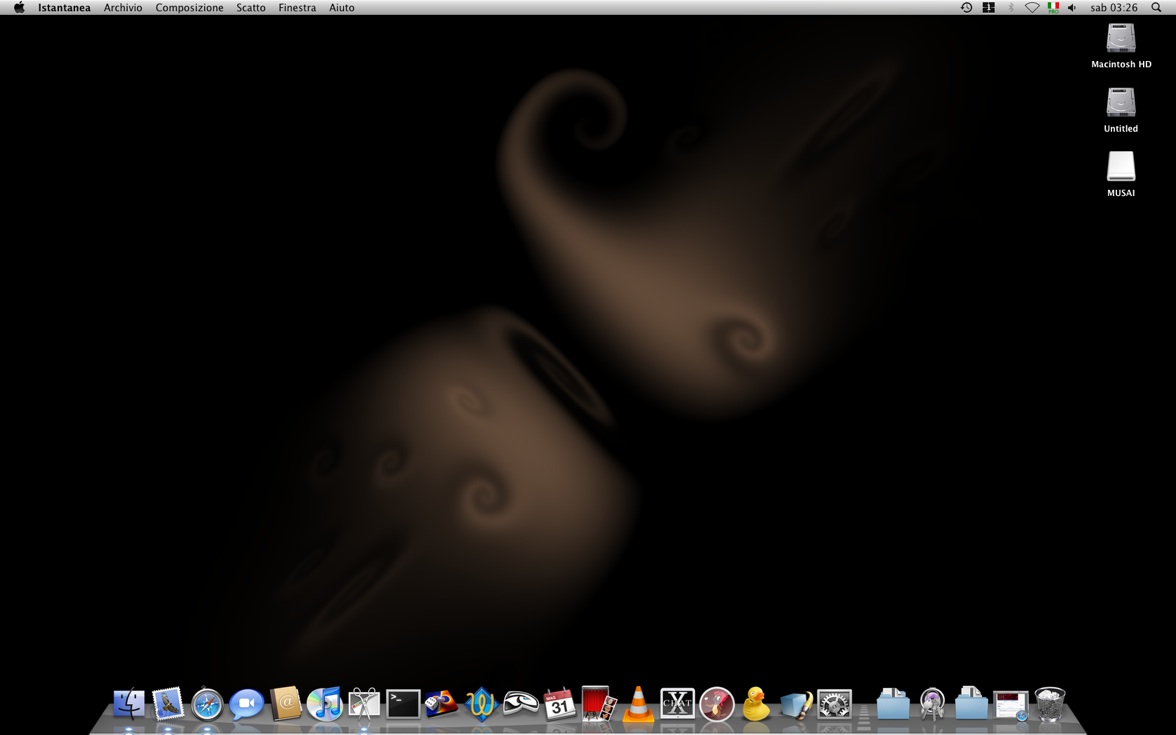Image resolution: width=1176 pixels, height=735 pixels.
Task: Open the Istantanea application menu
Action: pos(64,8)
